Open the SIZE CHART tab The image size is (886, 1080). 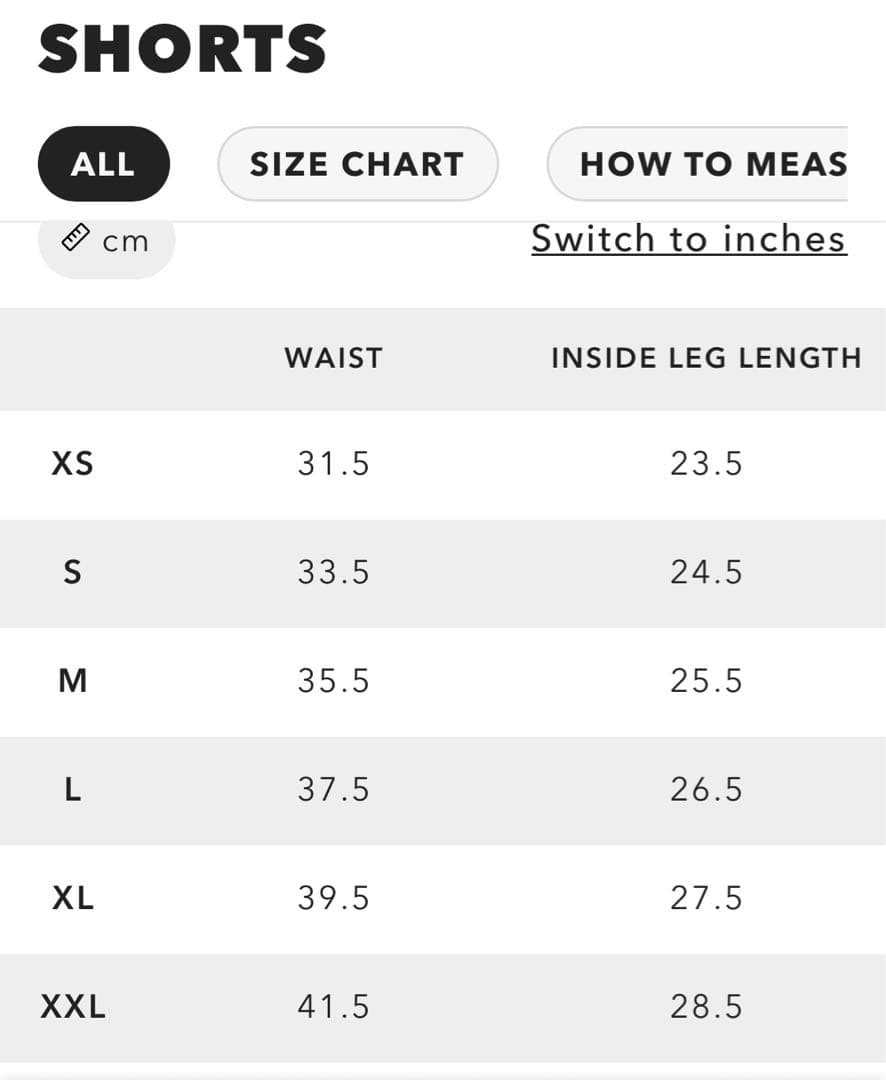(x=357, y=164)
